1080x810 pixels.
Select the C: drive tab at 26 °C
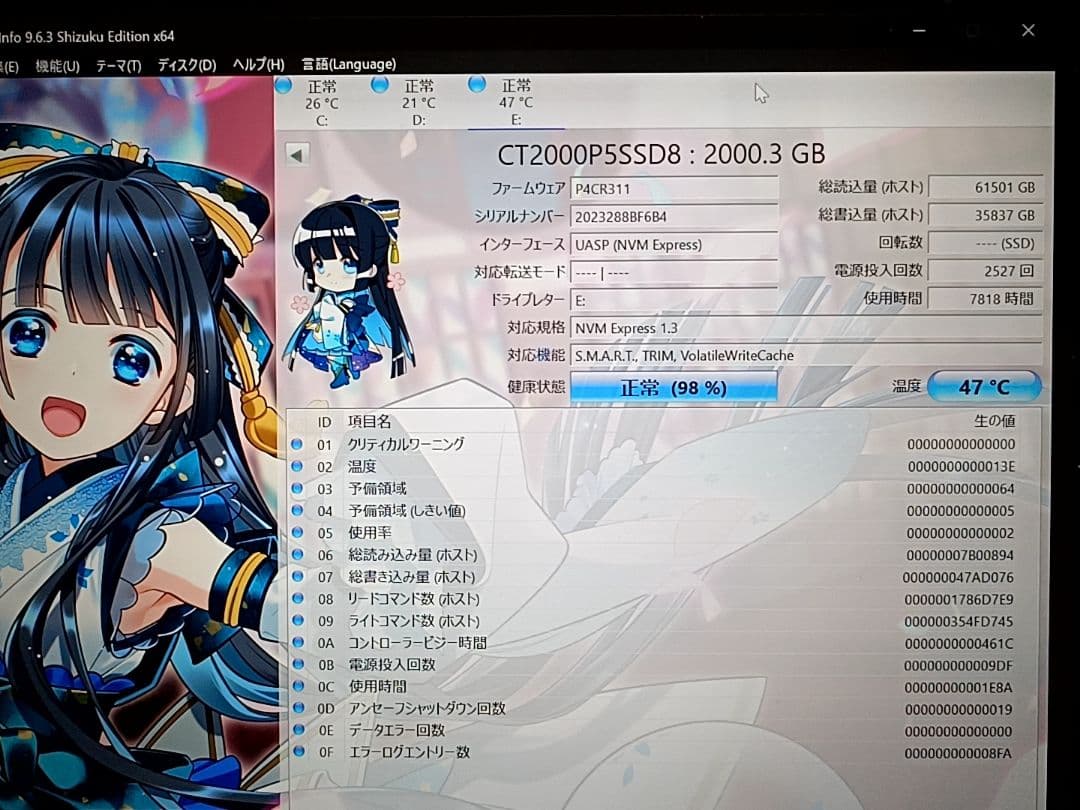[x=322, y=103]
